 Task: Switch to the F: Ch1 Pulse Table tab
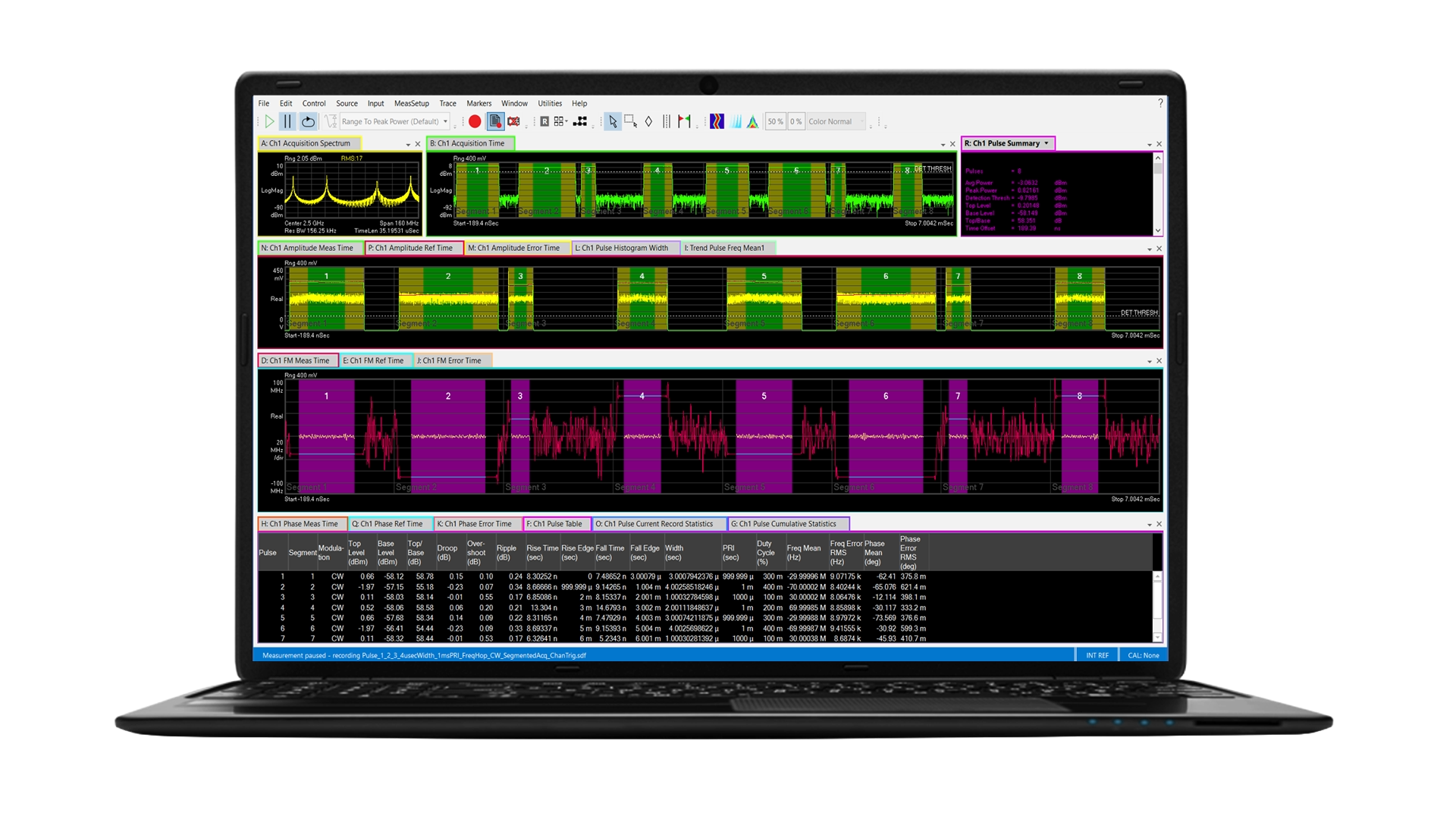click(x=556, y=523)
